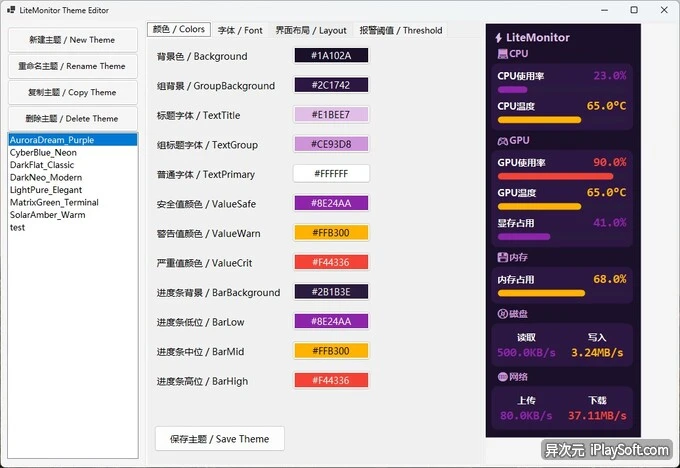The image size is (680, 468).
Task: Click the network upload 80.0KB/s value
Action: pyautogui.click(x=526, y=416)
